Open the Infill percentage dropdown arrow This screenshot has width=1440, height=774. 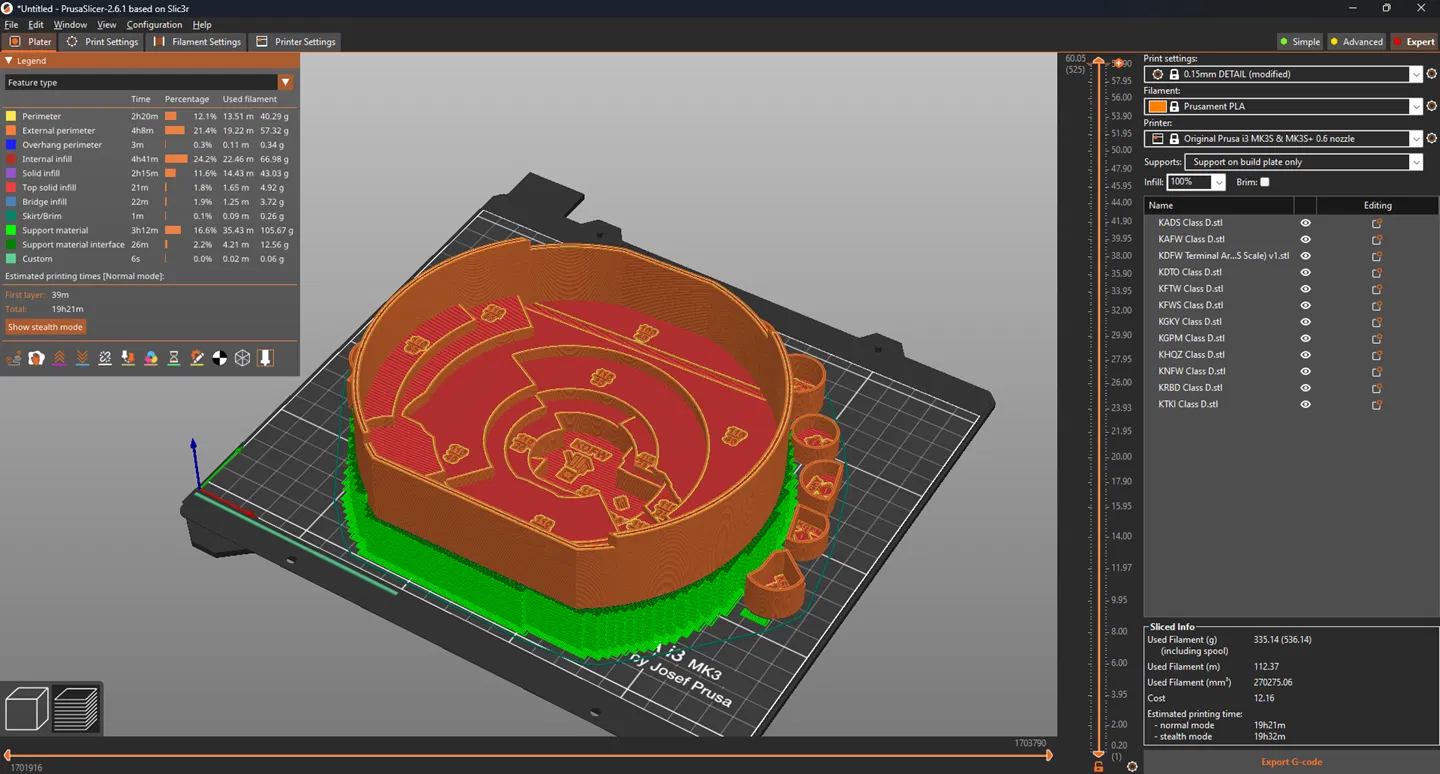[x=1218, y=182]
